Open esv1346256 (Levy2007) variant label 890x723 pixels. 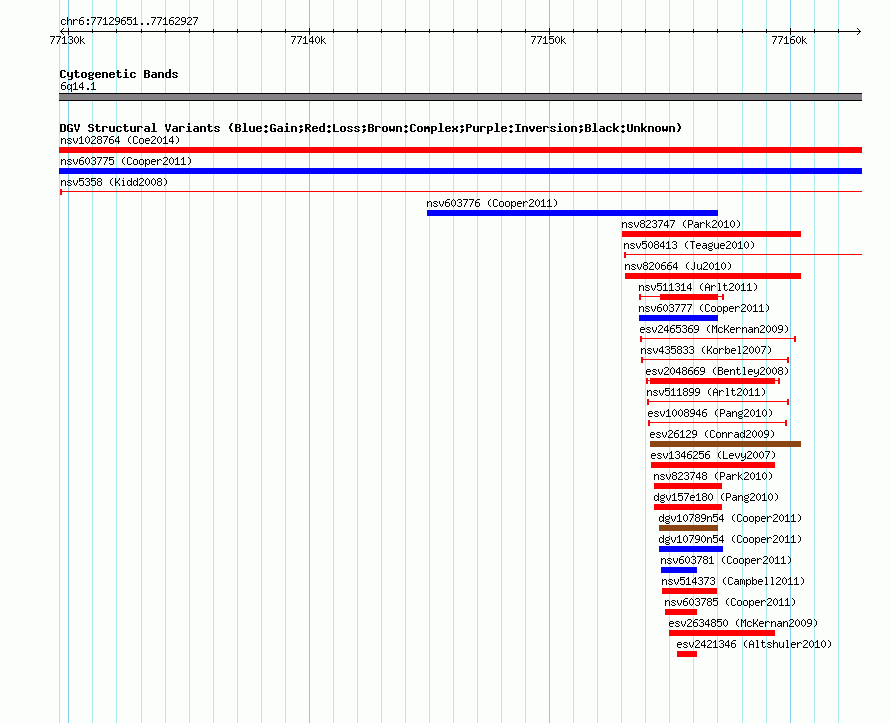click(x=713, y=455)
